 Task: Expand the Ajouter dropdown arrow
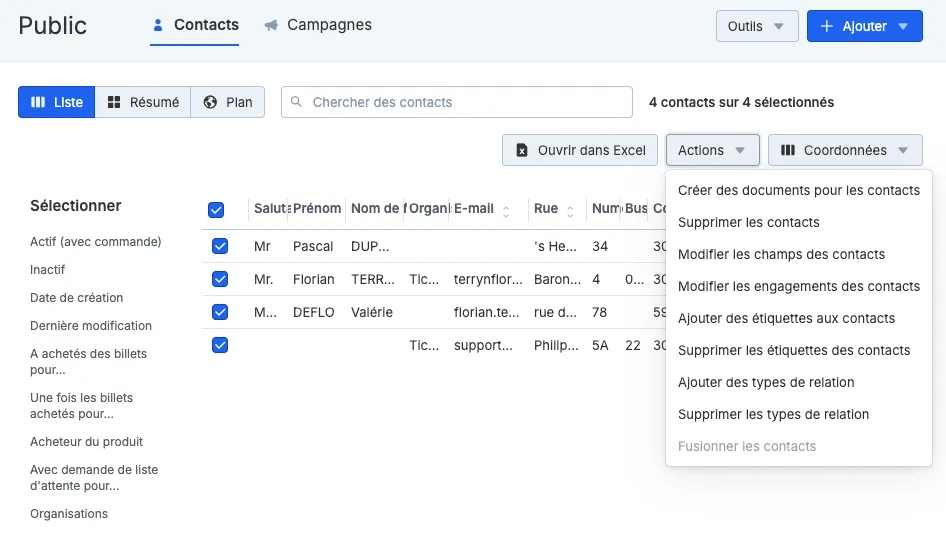pyautogui.click(x=903, y=26)
